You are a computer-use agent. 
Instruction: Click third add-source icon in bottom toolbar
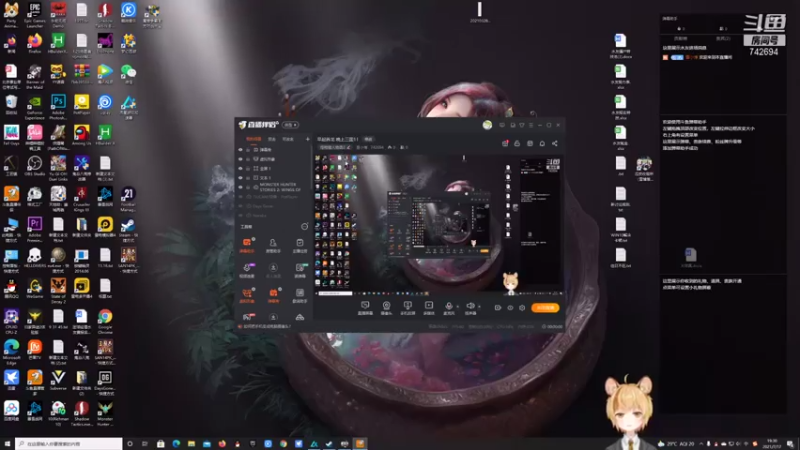coord(407,308)
